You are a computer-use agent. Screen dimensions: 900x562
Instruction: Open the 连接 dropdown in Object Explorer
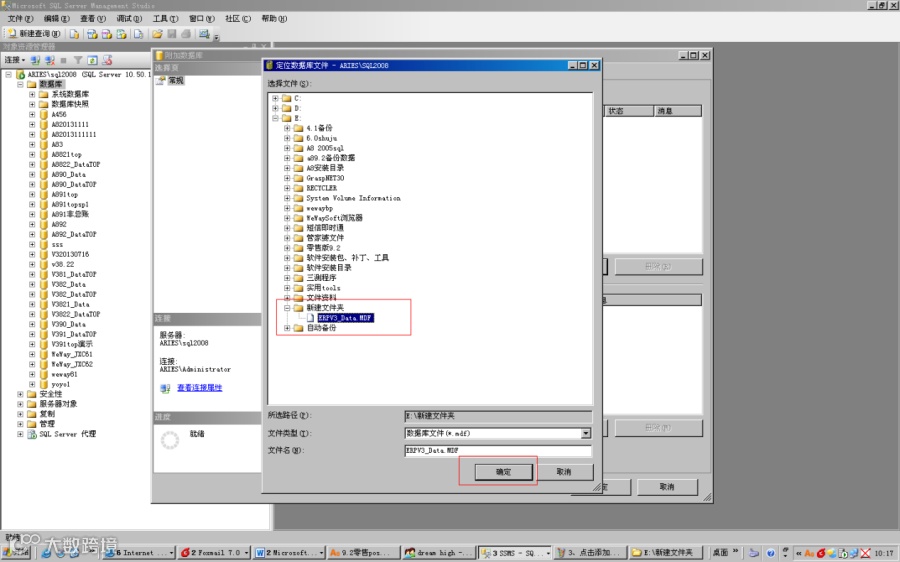tap(15, 60)
